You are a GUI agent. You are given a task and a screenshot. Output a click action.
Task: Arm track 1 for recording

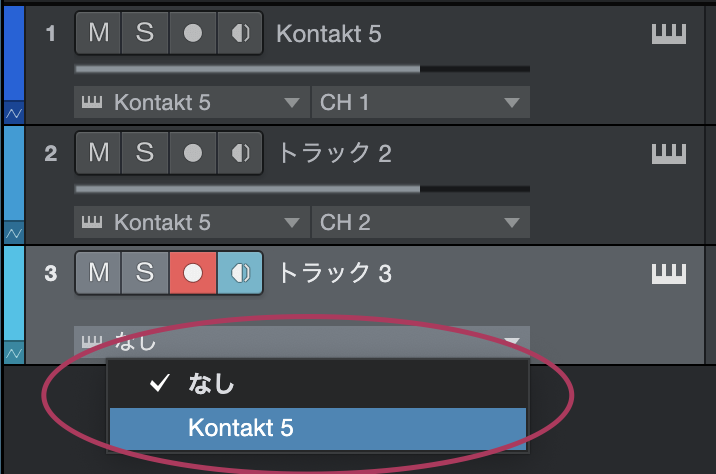(x=192, y=34)
